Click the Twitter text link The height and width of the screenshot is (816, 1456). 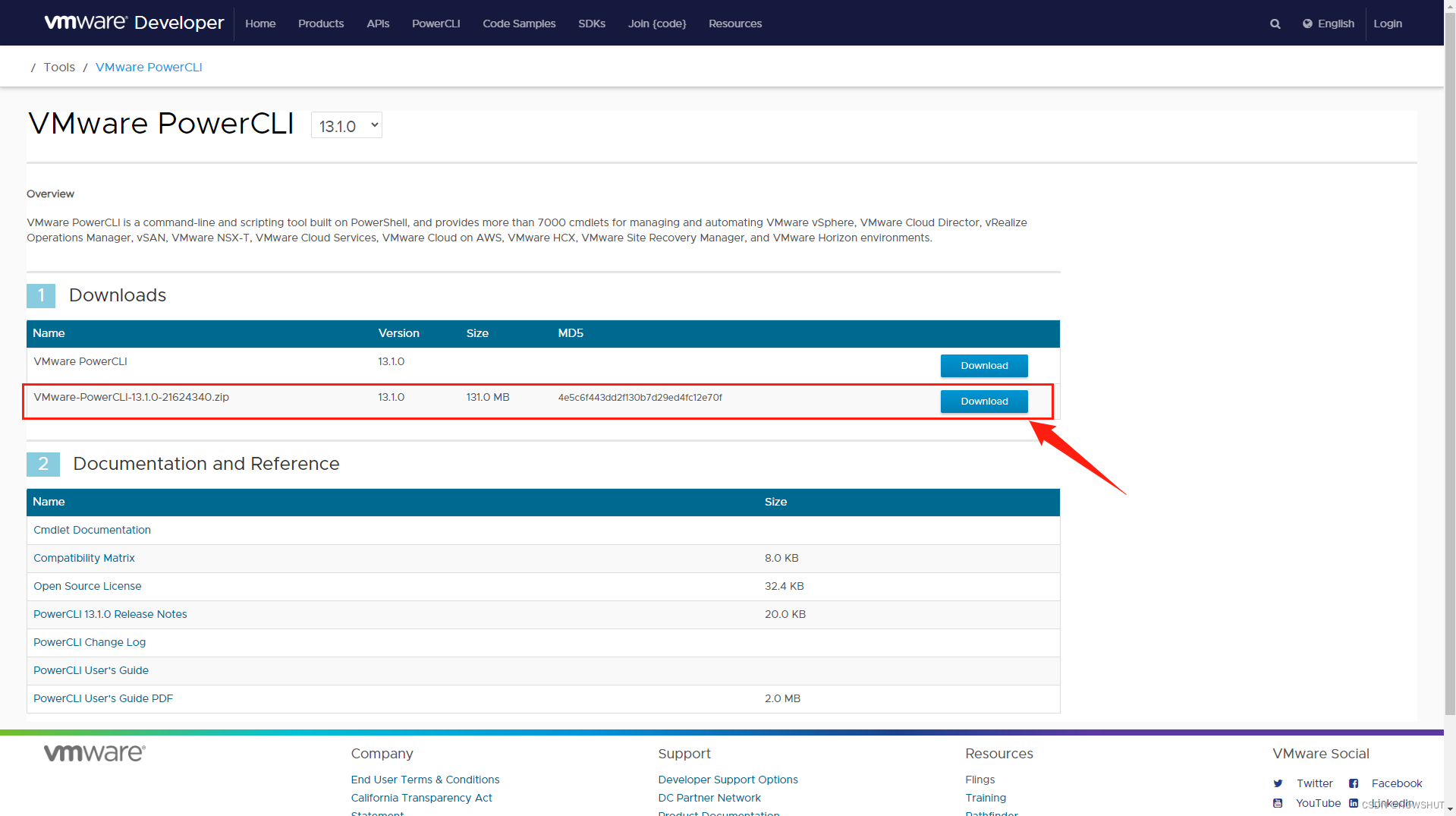pyautogui.click(x=1314, y=783)
